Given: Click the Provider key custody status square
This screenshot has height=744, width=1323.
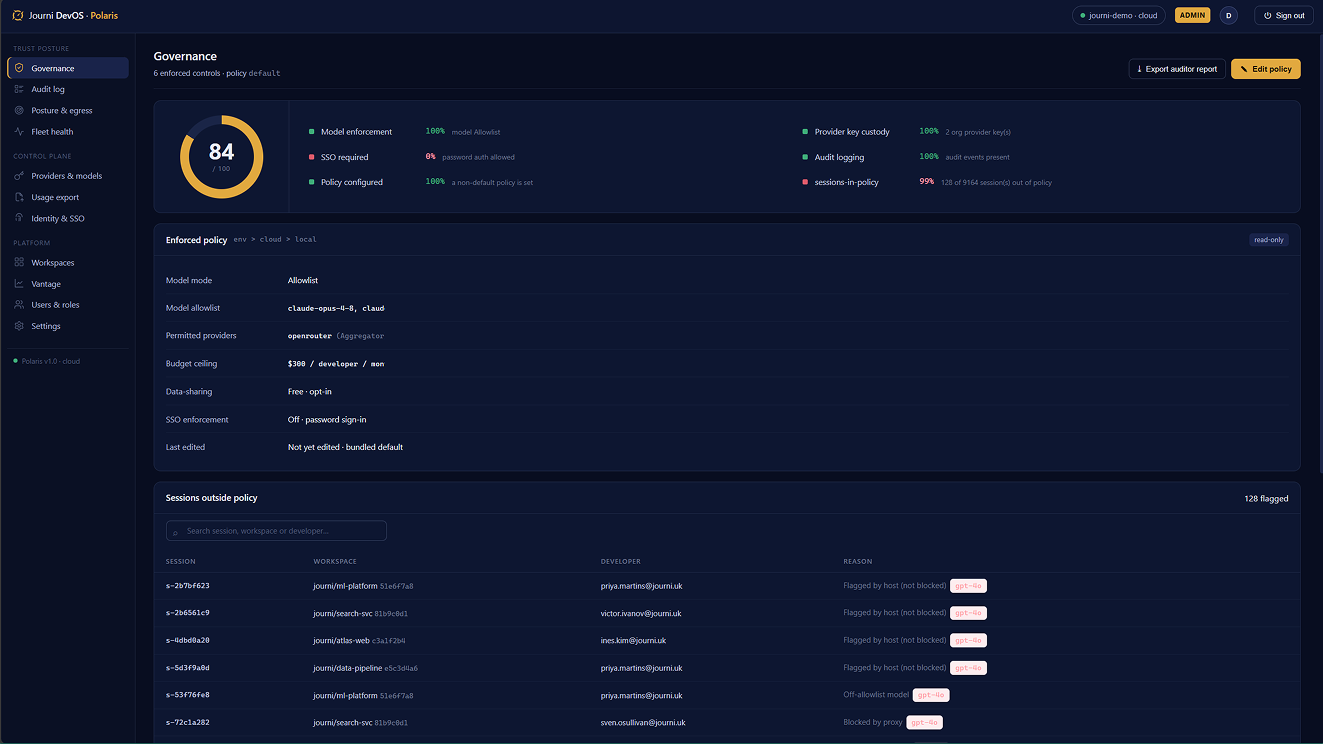Looking at the screenshot, I should (804, 132).
